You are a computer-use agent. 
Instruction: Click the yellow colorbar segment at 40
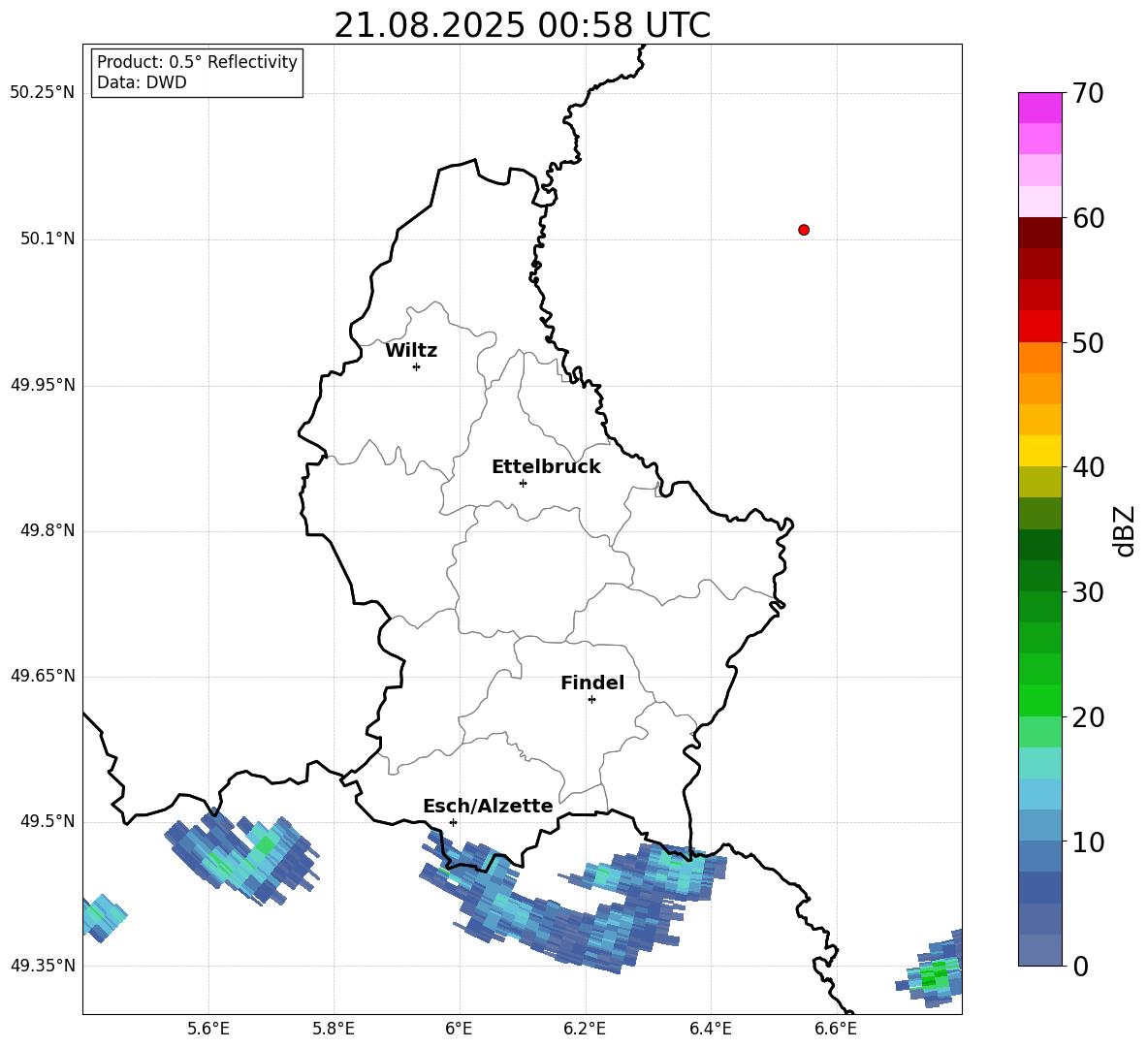[x=1039, y=451]
